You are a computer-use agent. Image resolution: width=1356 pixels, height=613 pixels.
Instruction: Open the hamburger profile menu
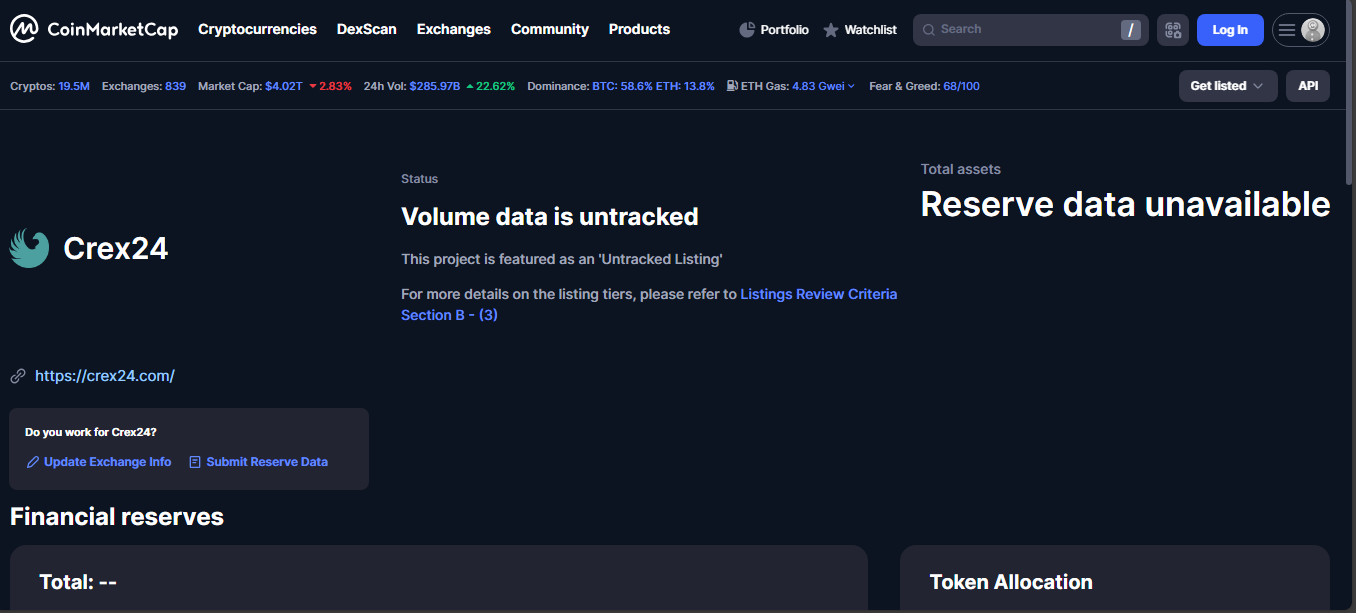click(x=1300, y=30)
